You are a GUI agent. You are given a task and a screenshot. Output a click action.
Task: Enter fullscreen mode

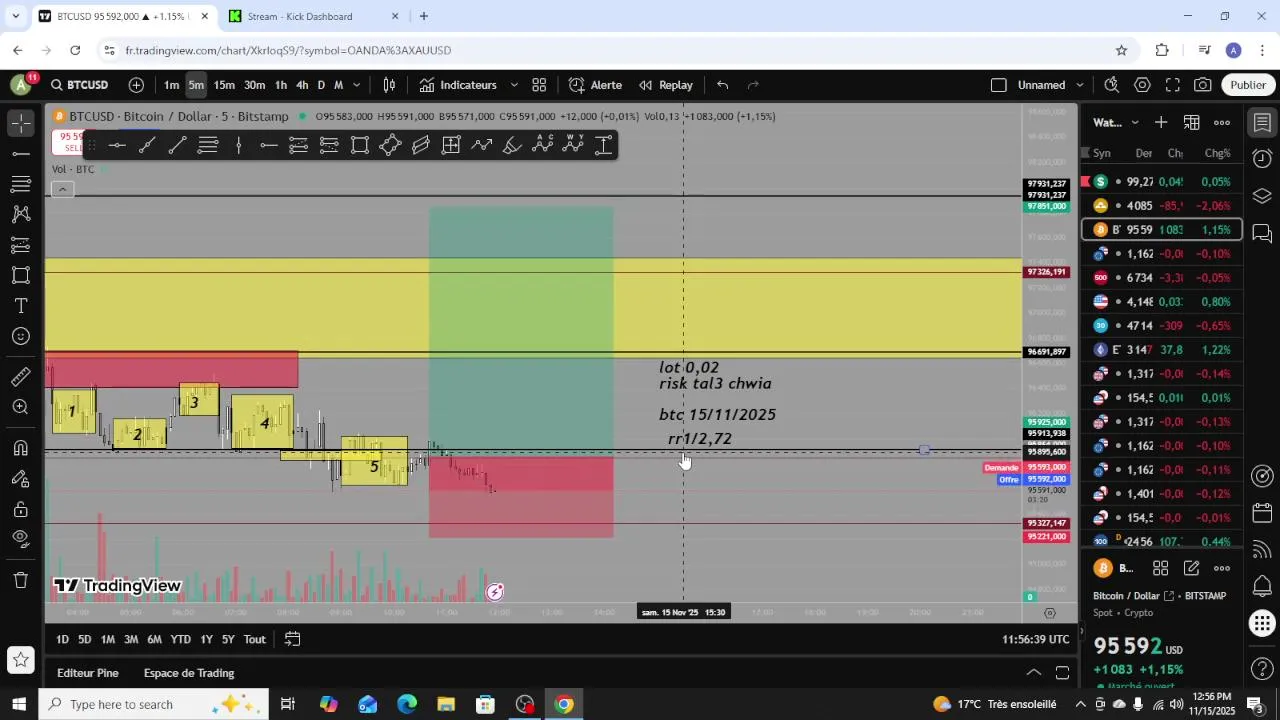[x=1173, y=85]
